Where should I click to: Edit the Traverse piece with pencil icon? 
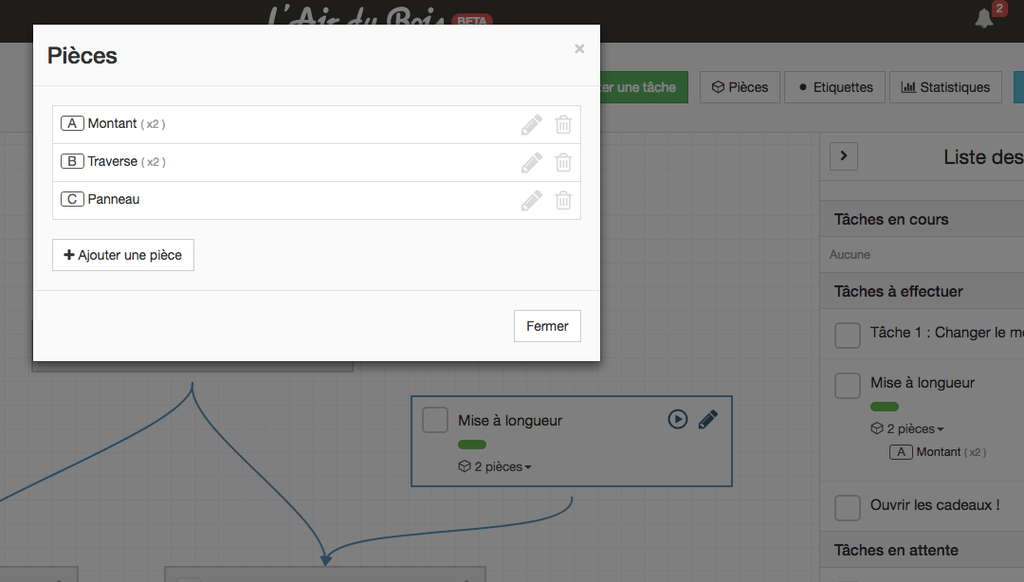point(532,163)
